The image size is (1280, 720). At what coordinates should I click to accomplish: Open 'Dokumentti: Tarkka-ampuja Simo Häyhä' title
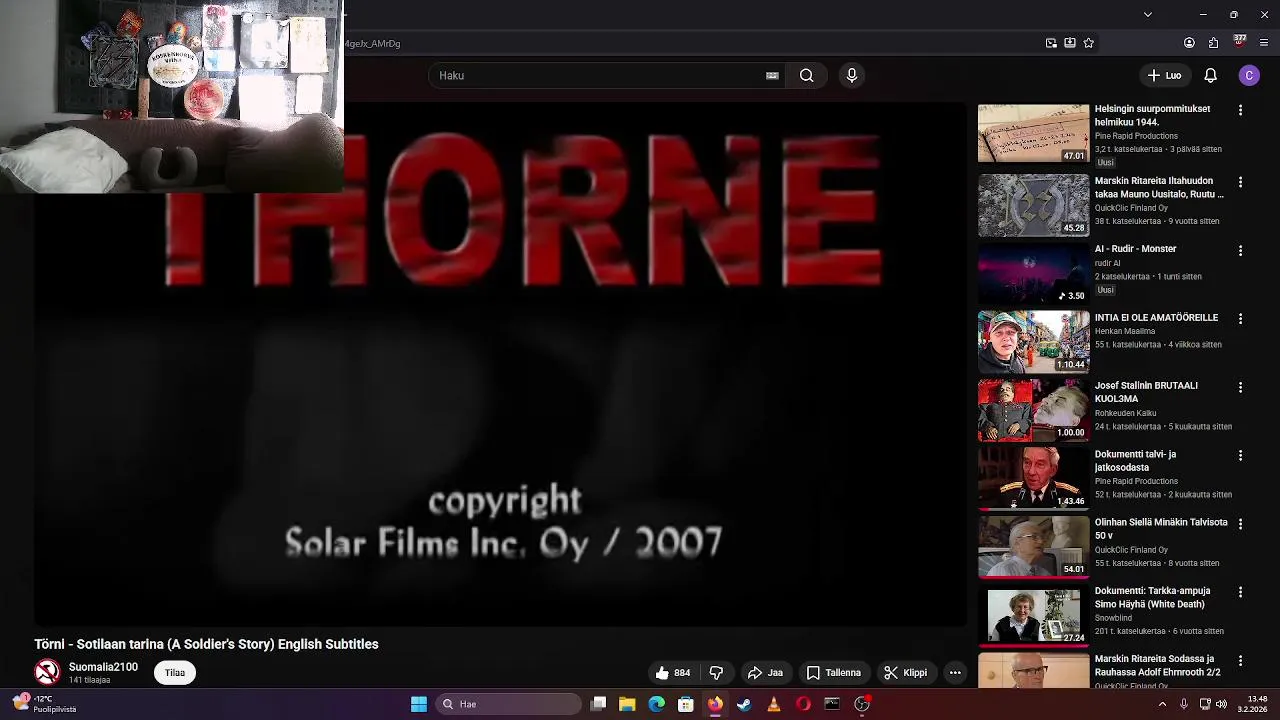pyautogui.click(x=1153, y=597)
